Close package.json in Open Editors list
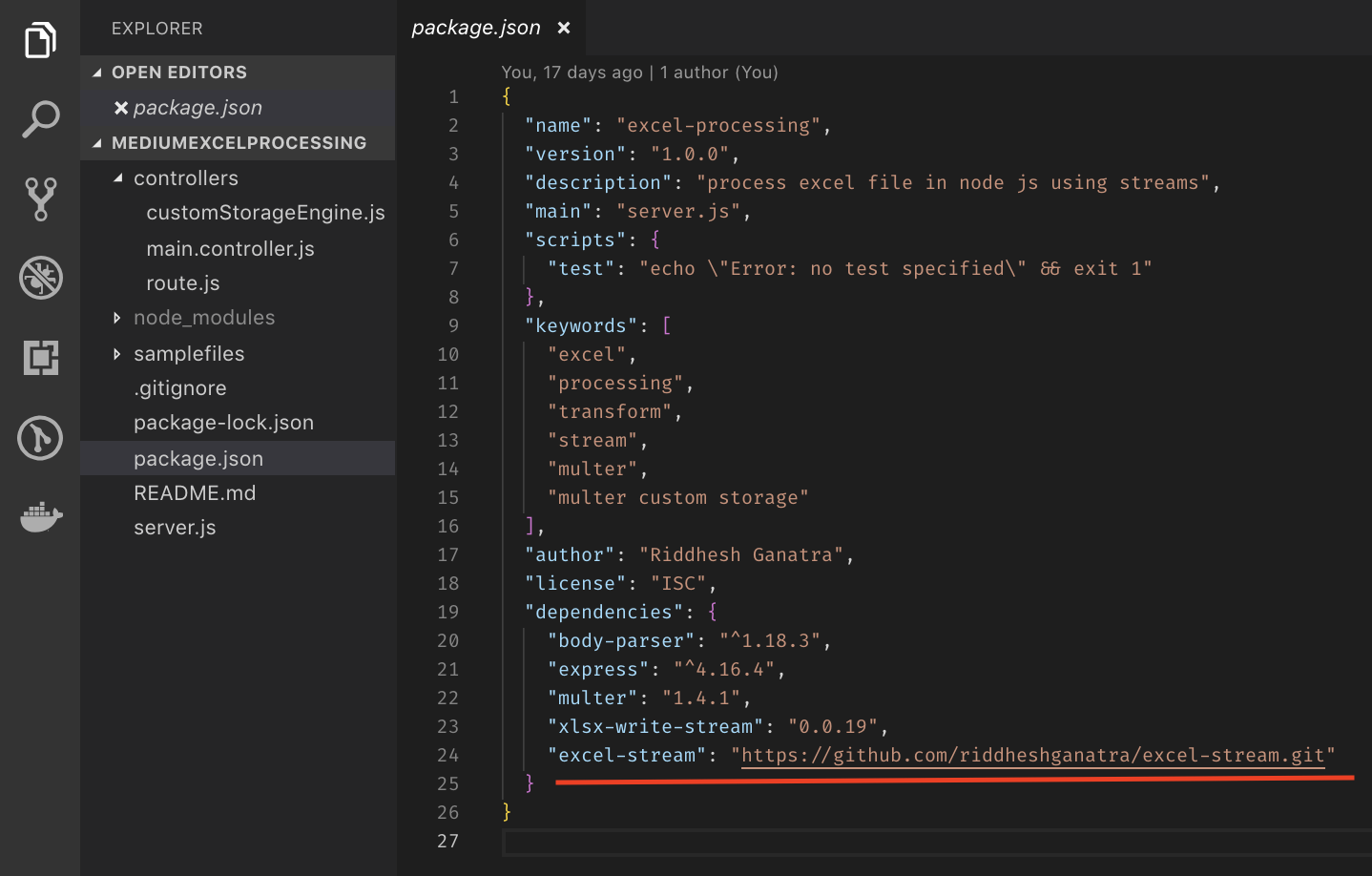Screen dimensions: 1372x876 point(121,108)
